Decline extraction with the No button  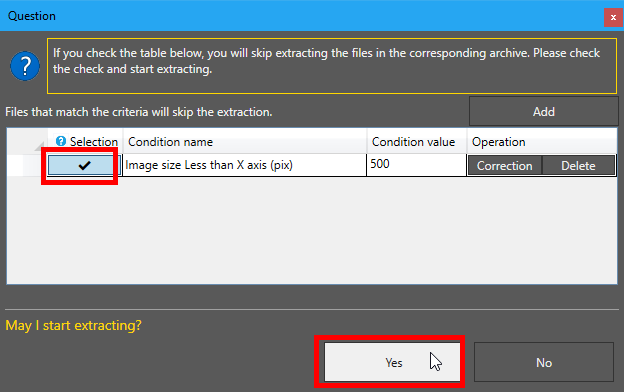[544, 362]
